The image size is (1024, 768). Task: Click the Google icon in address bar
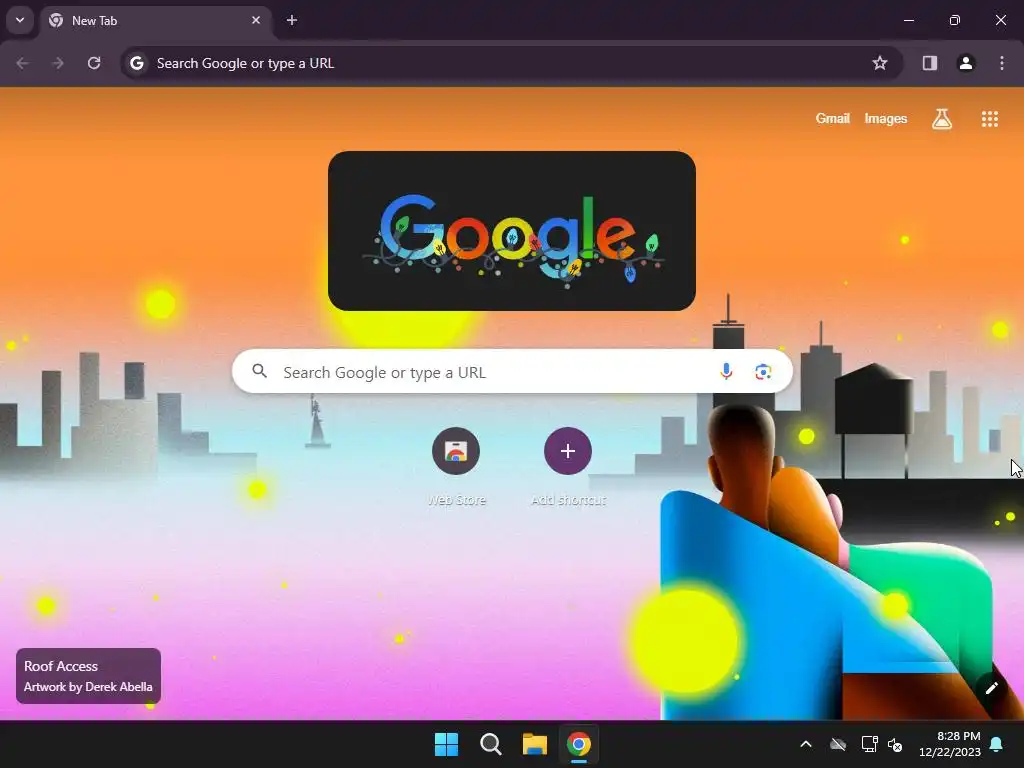136,63
